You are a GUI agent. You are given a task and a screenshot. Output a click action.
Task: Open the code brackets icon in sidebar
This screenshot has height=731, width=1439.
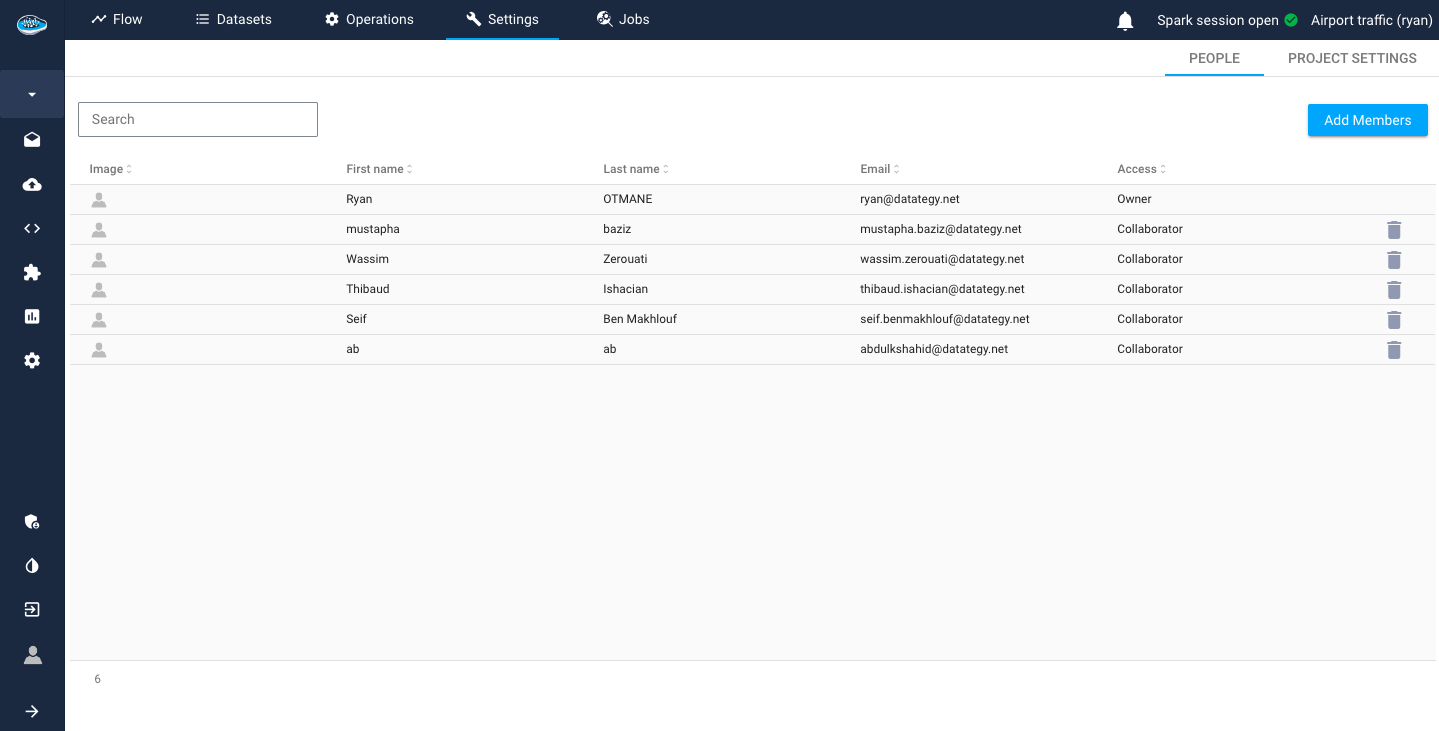pyautogui.click(x=32, y=228)
